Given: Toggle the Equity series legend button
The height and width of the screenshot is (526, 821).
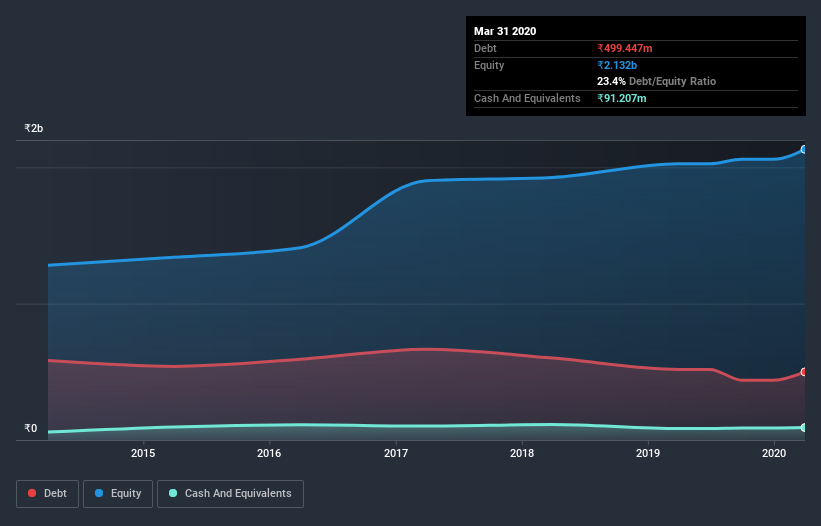Looking at the screenshot, I should pos(118,494).
